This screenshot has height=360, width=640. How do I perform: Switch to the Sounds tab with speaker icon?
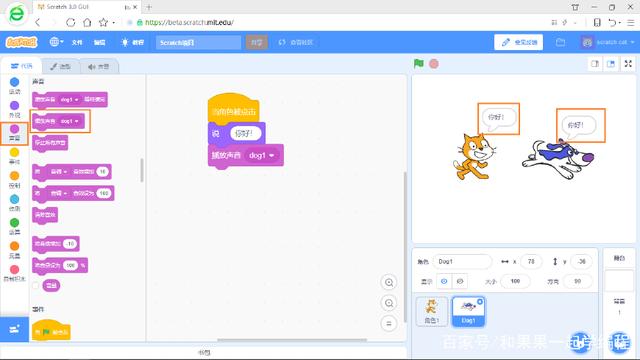(99, 67)
